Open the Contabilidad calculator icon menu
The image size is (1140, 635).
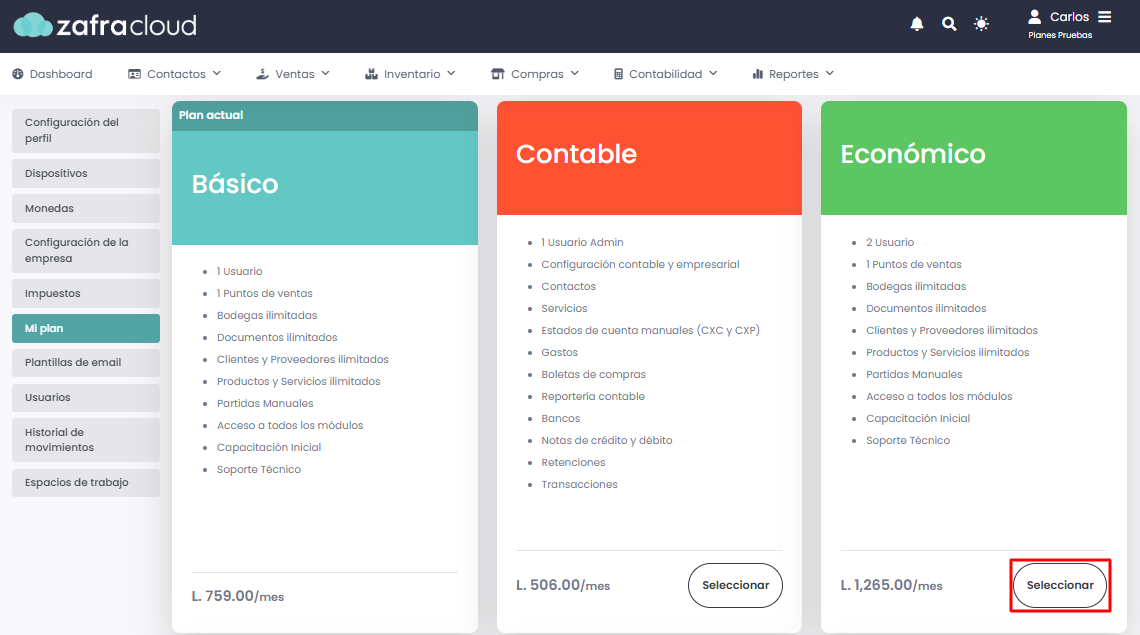point(618,74)
